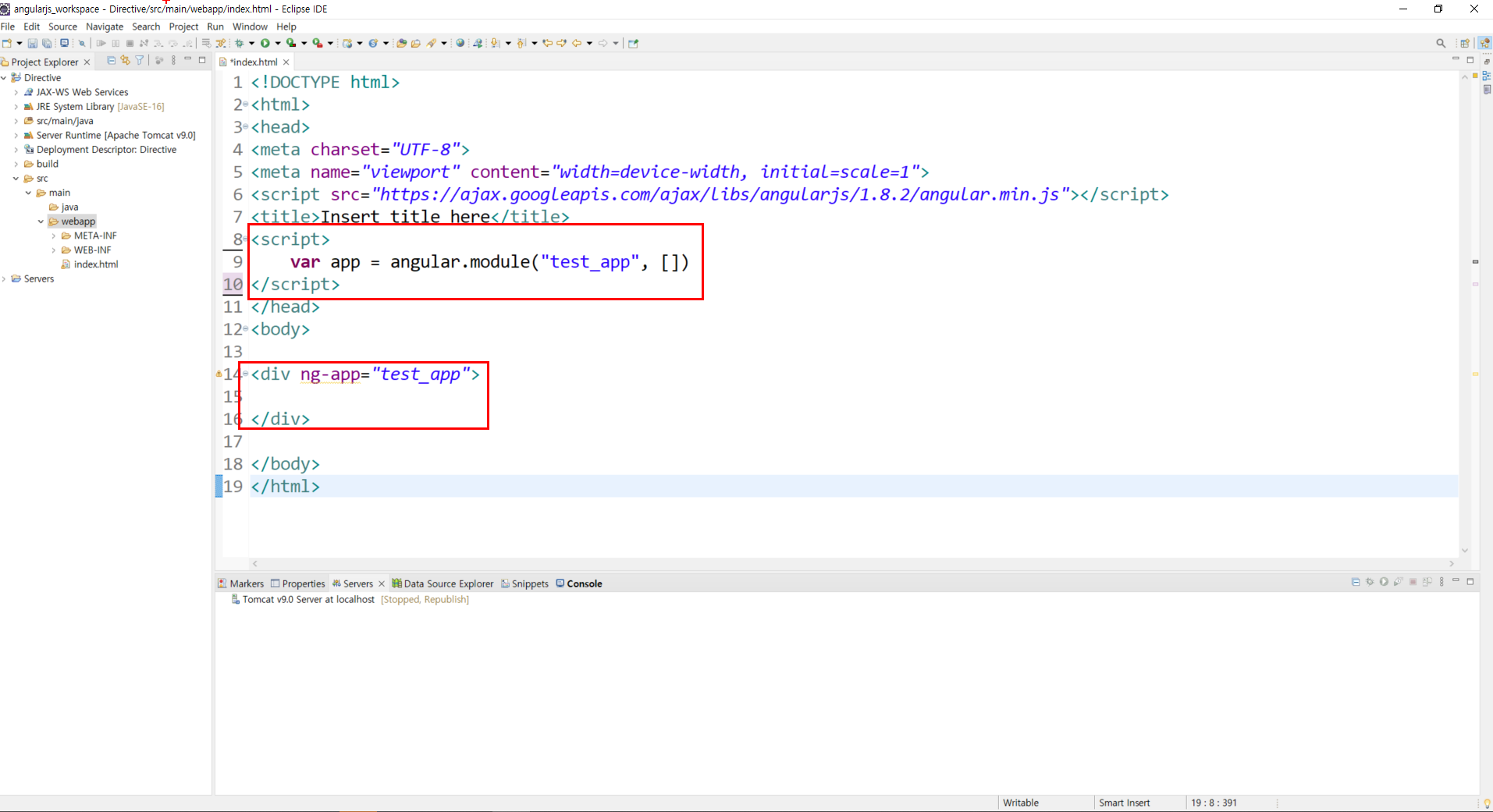Click the pin editor icon
Screen dimensions: 1493x812
(x=633, y=43)
